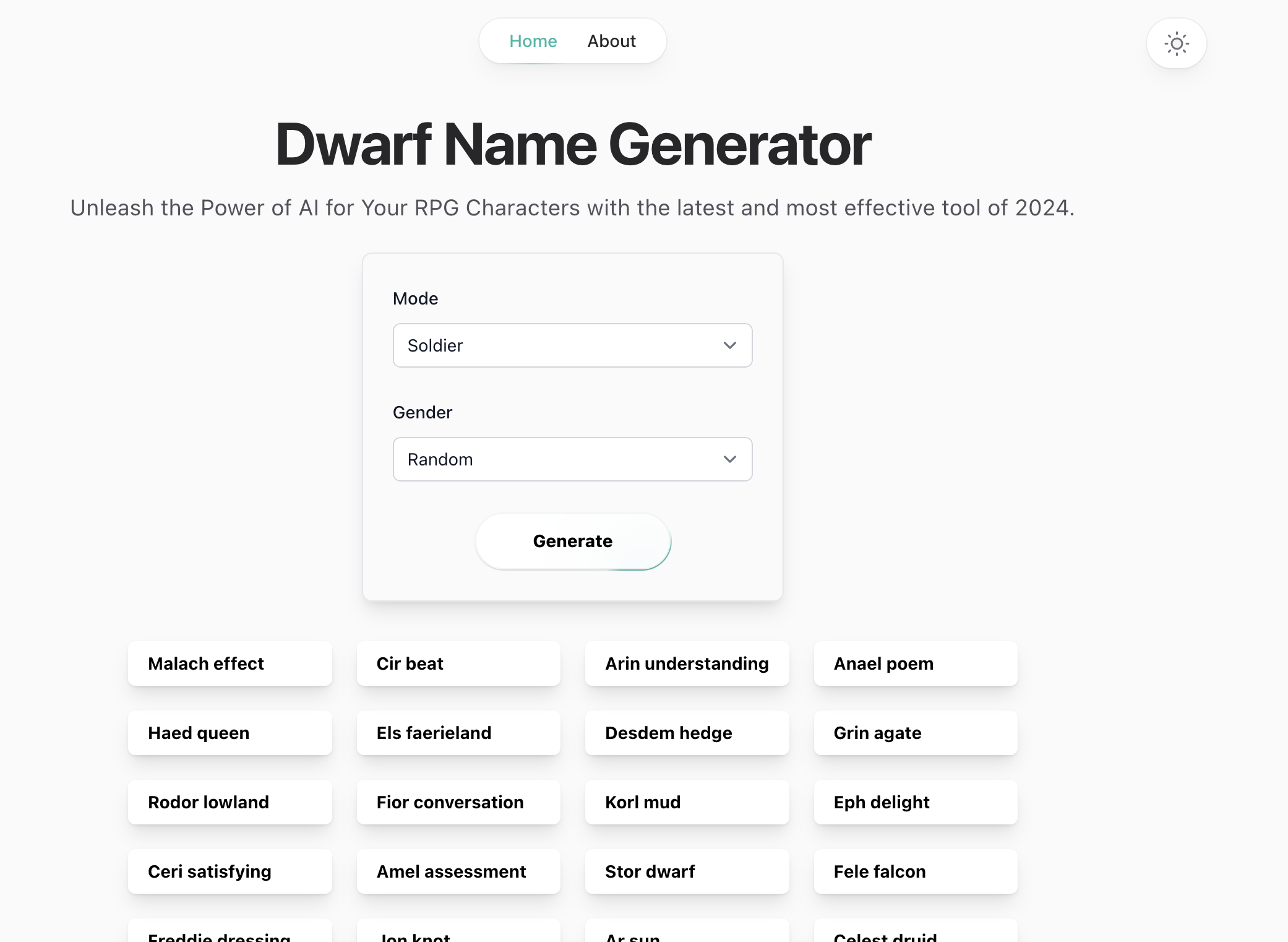Pick the Grin agate name card

point(915,733)
